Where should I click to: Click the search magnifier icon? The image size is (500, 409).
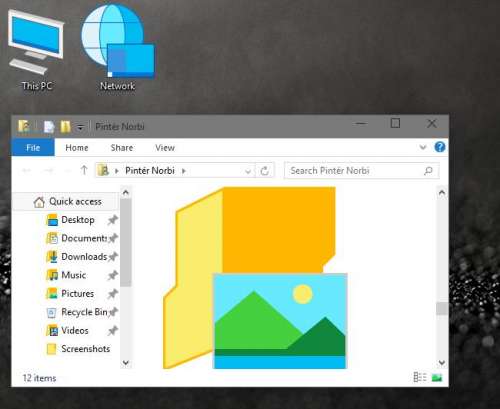click(428, 171)
